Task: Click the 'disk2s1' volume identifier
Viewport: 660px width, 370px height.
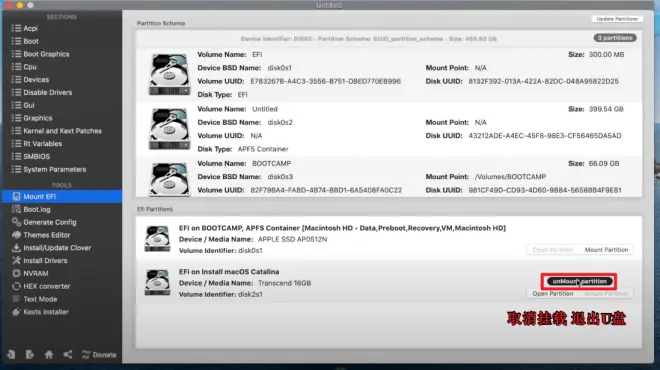Action: pyautogui.click(x=250, y=294)
